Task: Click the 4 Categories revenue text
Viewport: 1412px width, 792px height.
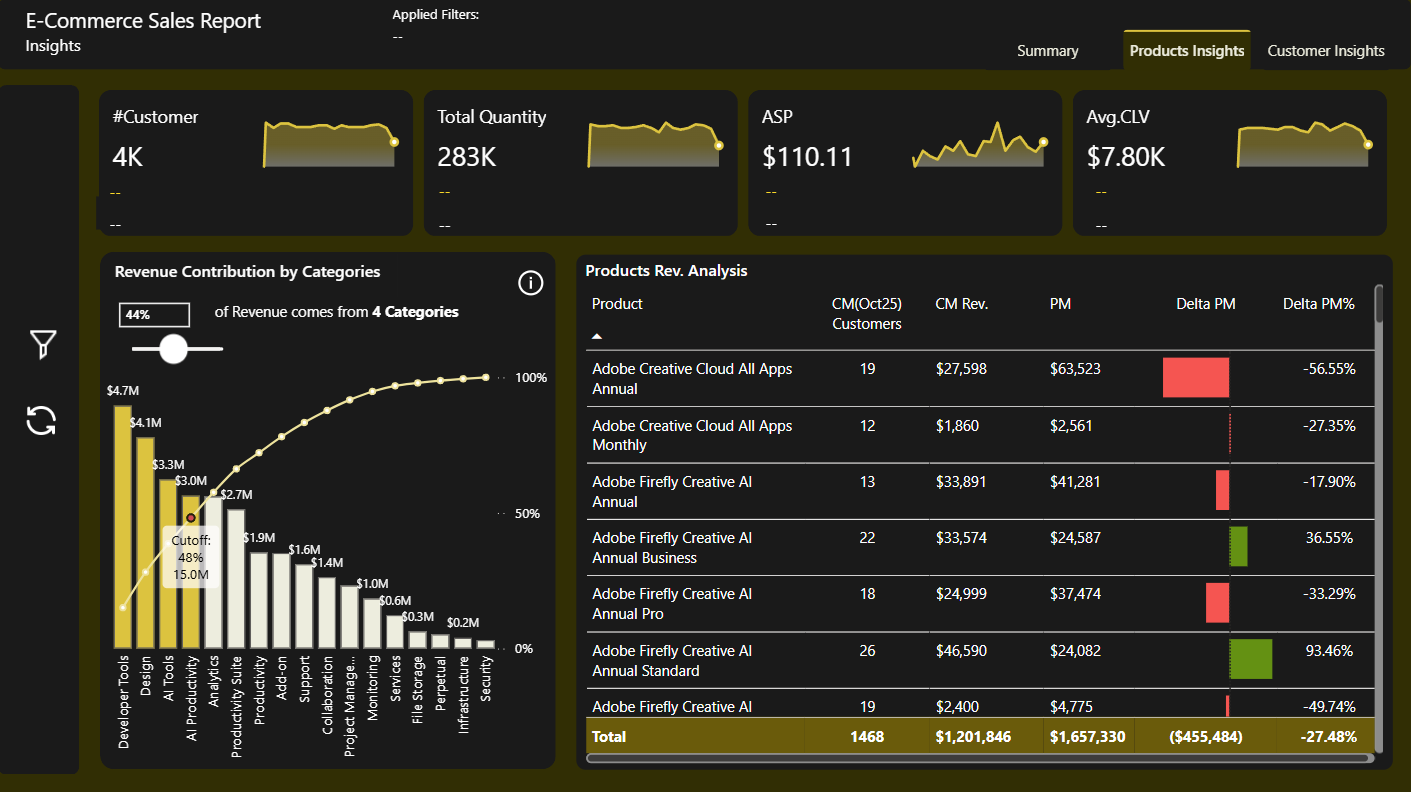Action: click(x=415, y=312)
